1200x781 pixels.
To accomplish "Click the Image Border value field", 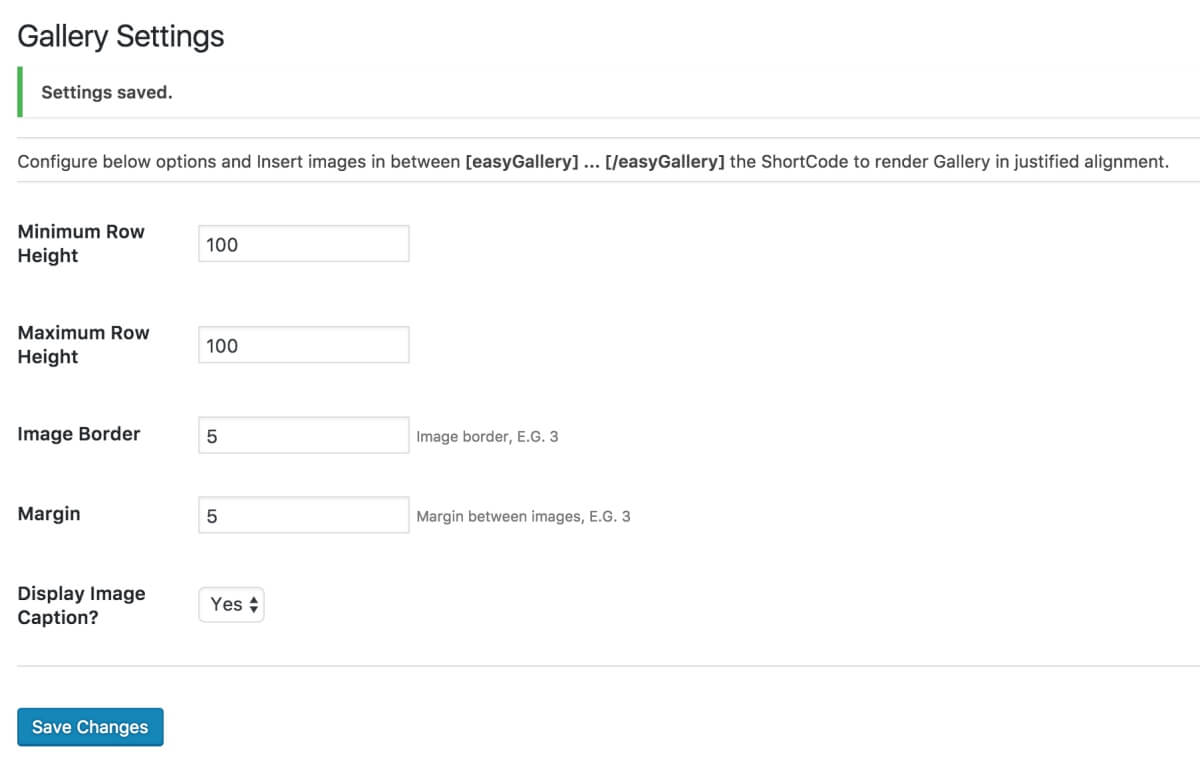I will (x=304, y=435).
